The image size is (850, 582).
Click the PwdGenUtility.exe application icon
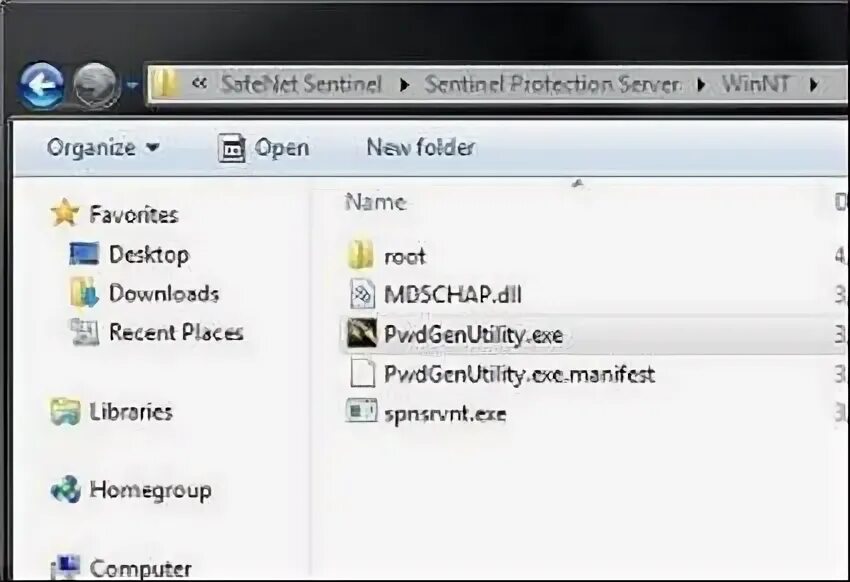coord(362,333)
